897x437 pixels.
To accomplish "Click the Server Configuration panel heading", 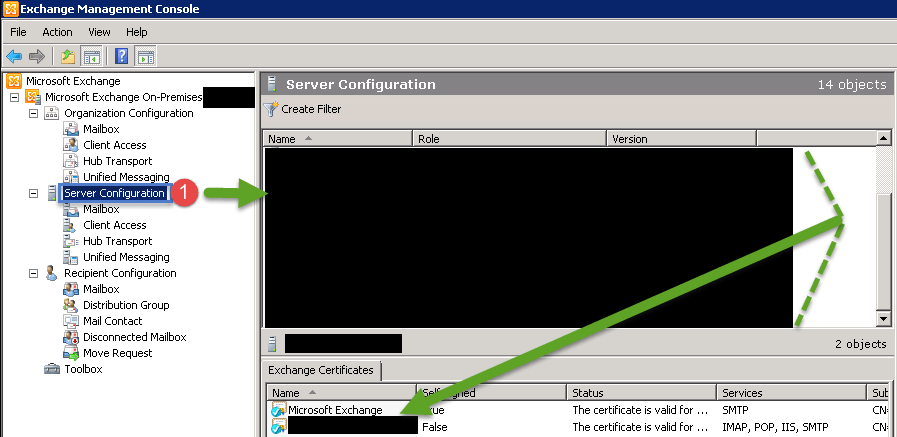I will [360, 85].
